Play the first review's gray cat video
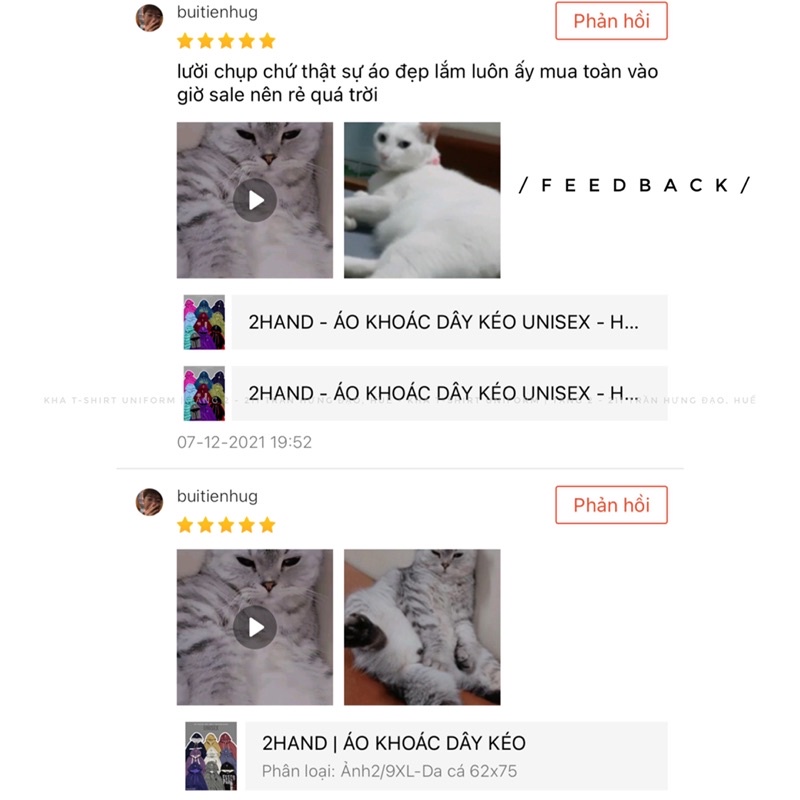This screenshot has height=800, width=800. point(255,200)
